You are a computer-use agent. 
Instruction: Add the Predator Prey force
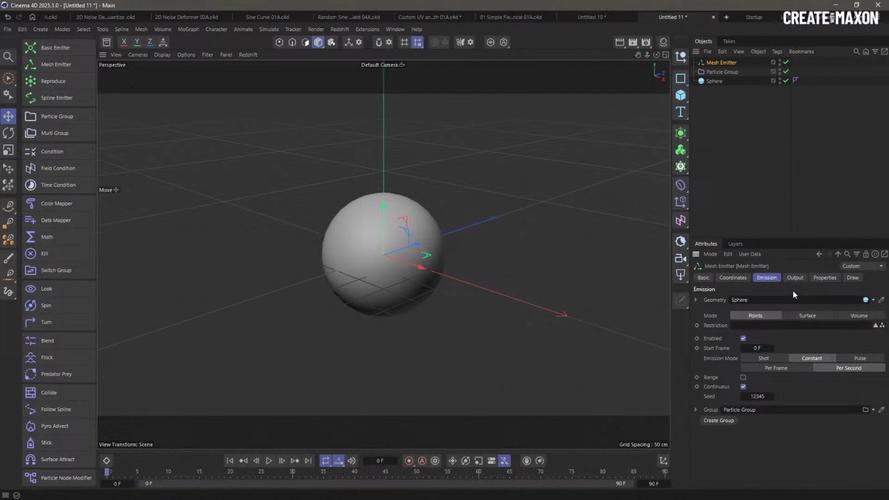click(56, 374)
